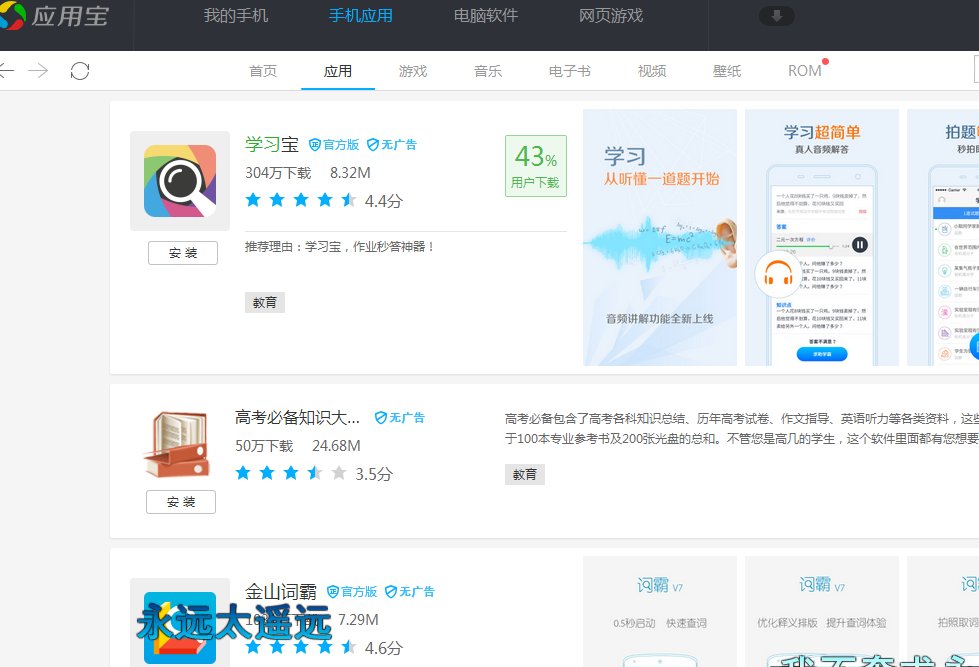Image resolution: width=979 pixels, height=667 pixels.
Task: Switch to the 游戏 tab
Action: tap(412, 71)
